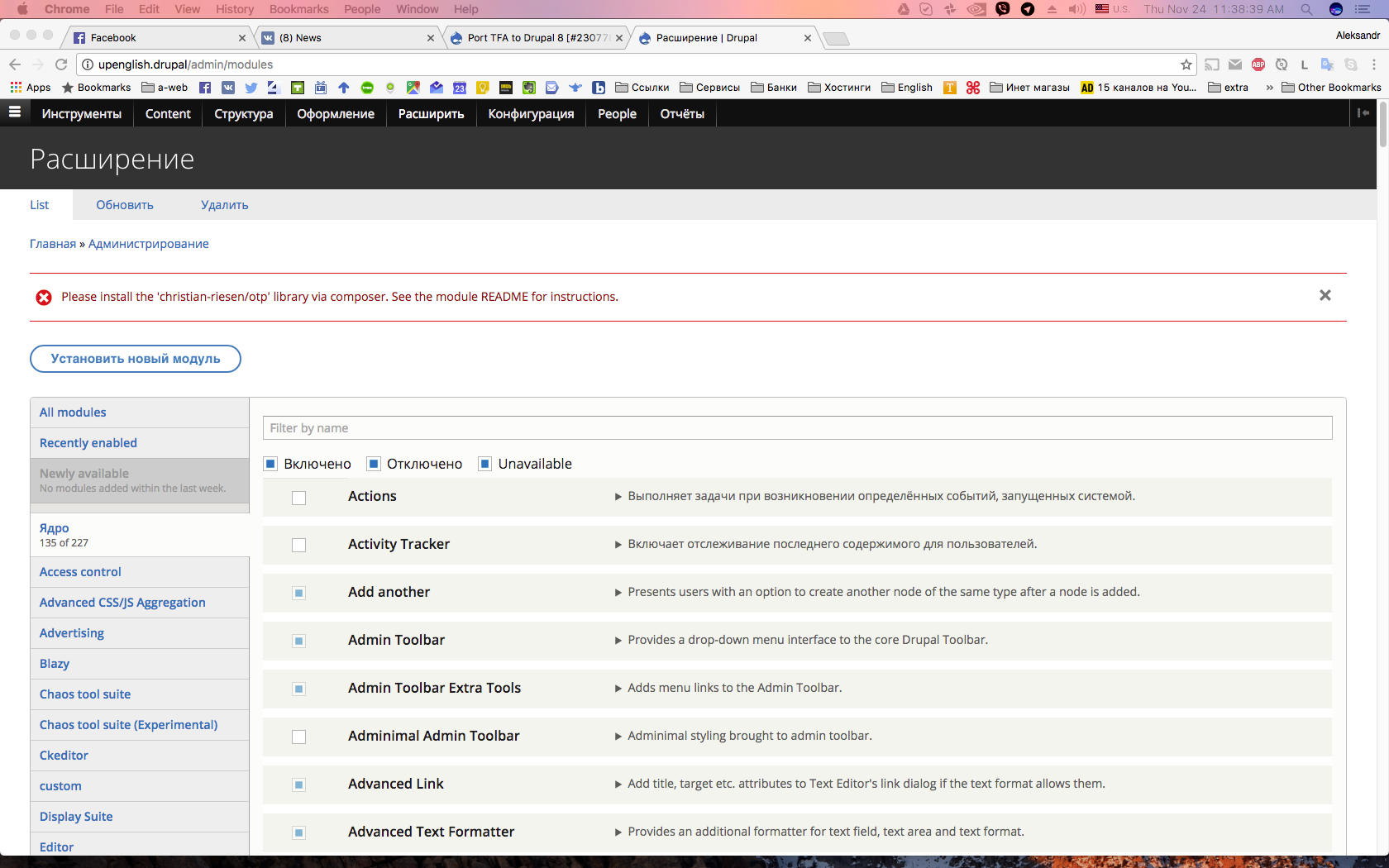Viewport: 1389px width, 868px height.
Task: Dismiss the error message with X icon
Action: click(x=1325, y=296)
